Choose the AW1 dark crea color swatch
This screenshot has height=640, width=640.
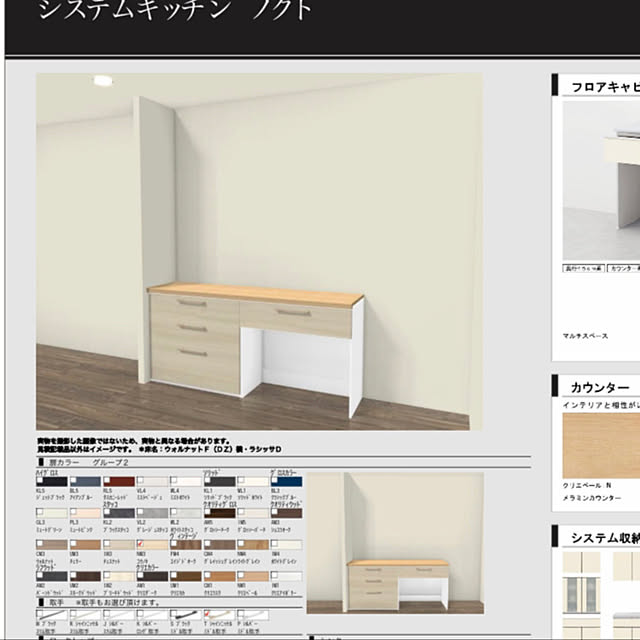(x=152, y=576)
